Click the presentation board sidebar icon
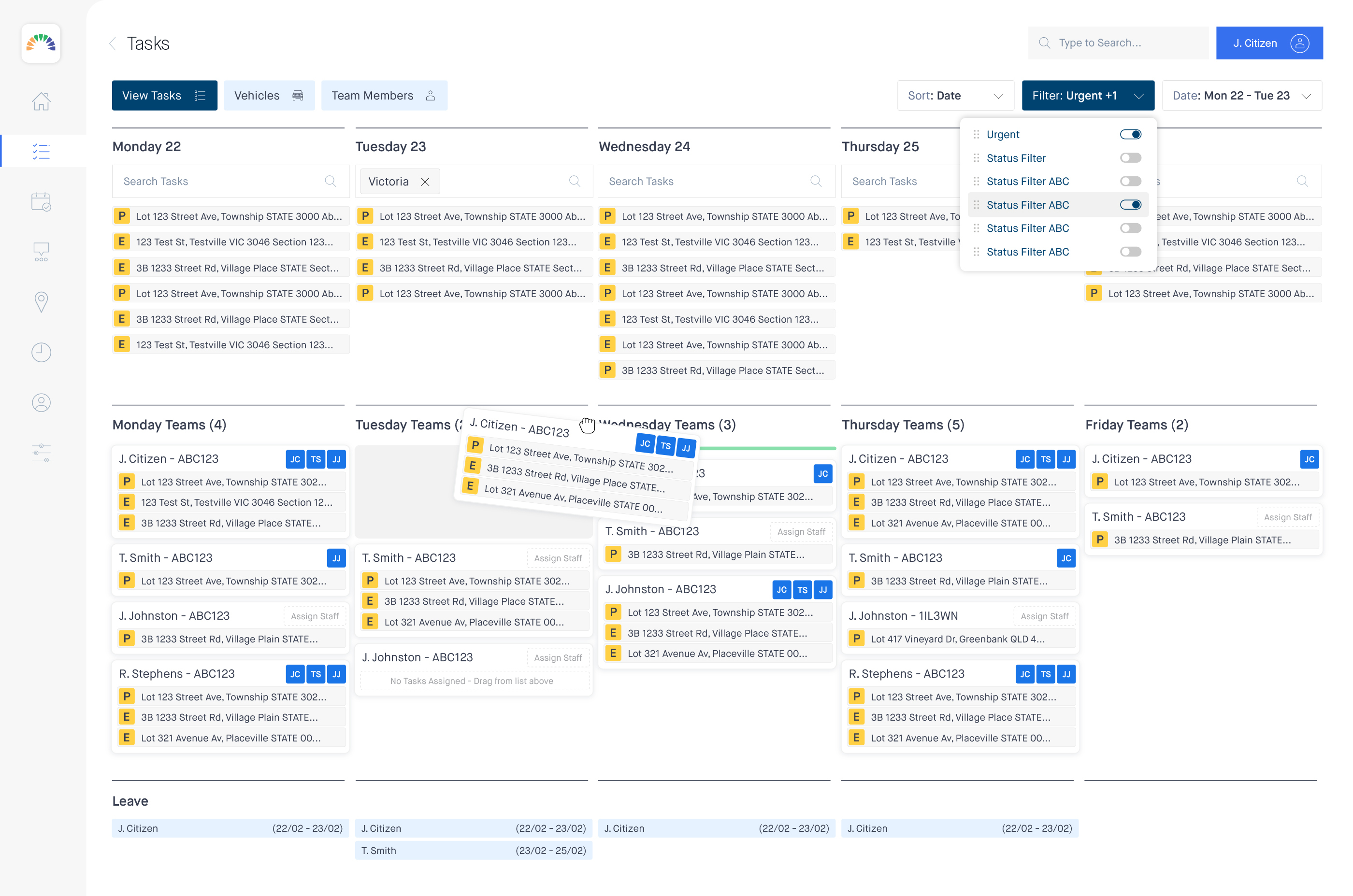This screenshot has height=896, width=1353. coord(41,252)
